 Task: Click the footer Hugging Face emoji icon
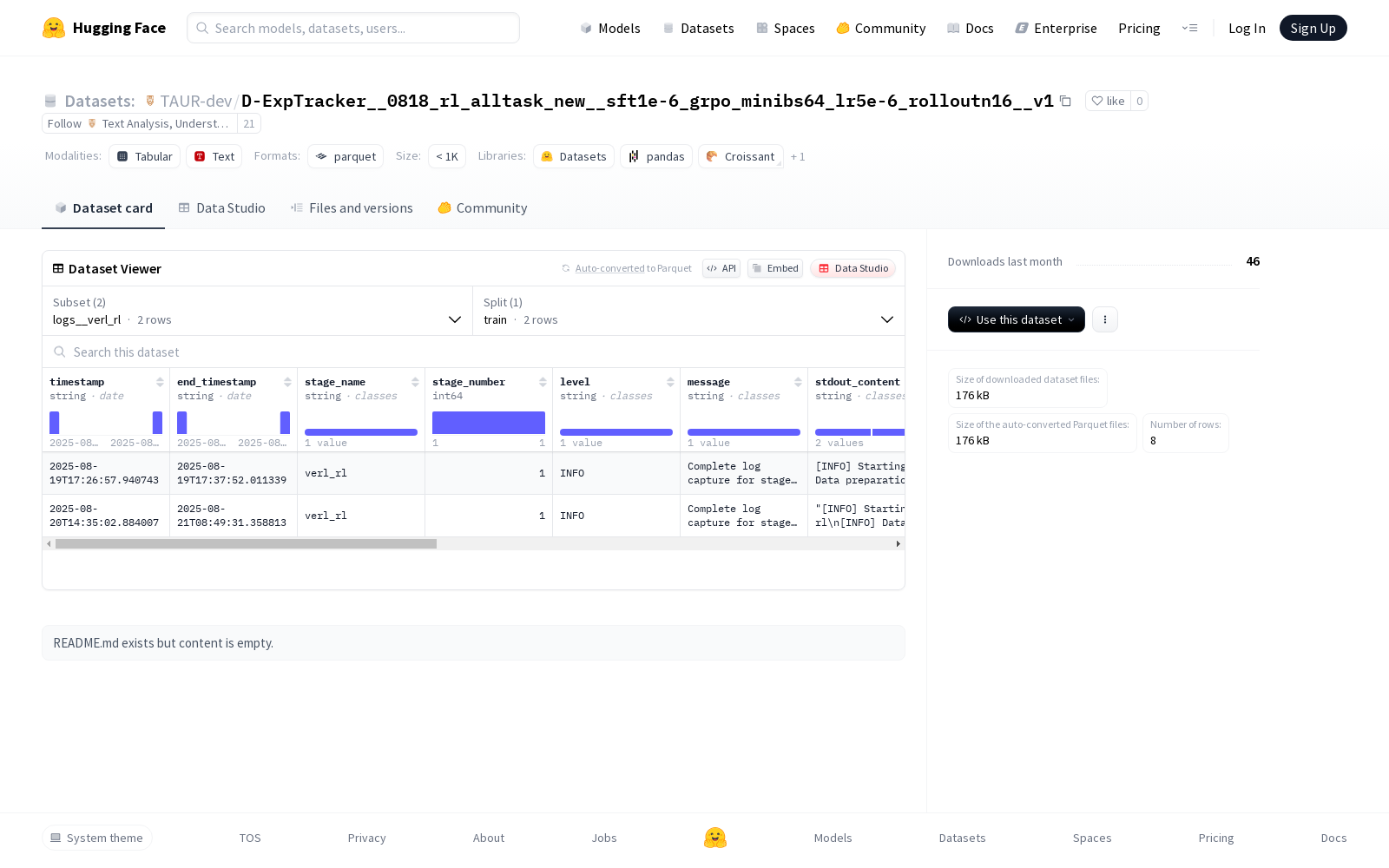tap(715, 838)
